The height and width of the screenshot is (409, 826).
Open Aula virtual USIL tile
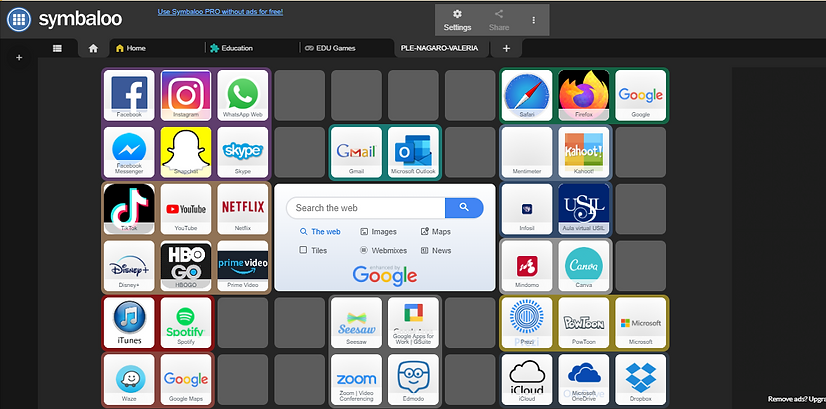(x=584, y=209)
